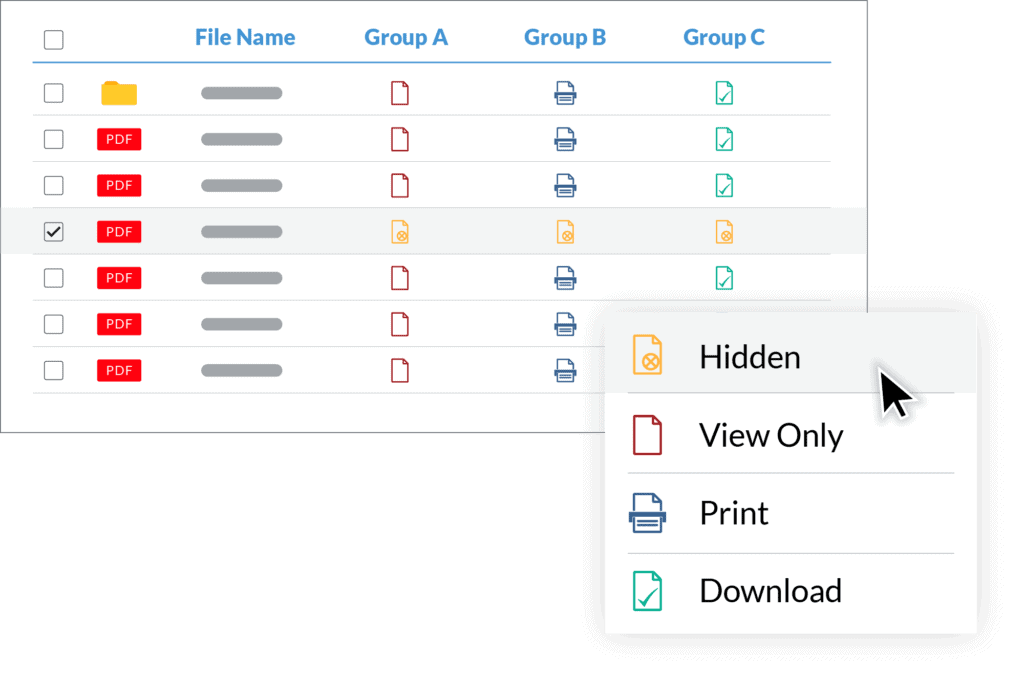The width and height of the screenshot is (1024, 681).
Task: Pick Print in the permission menu
Action: 733,513
